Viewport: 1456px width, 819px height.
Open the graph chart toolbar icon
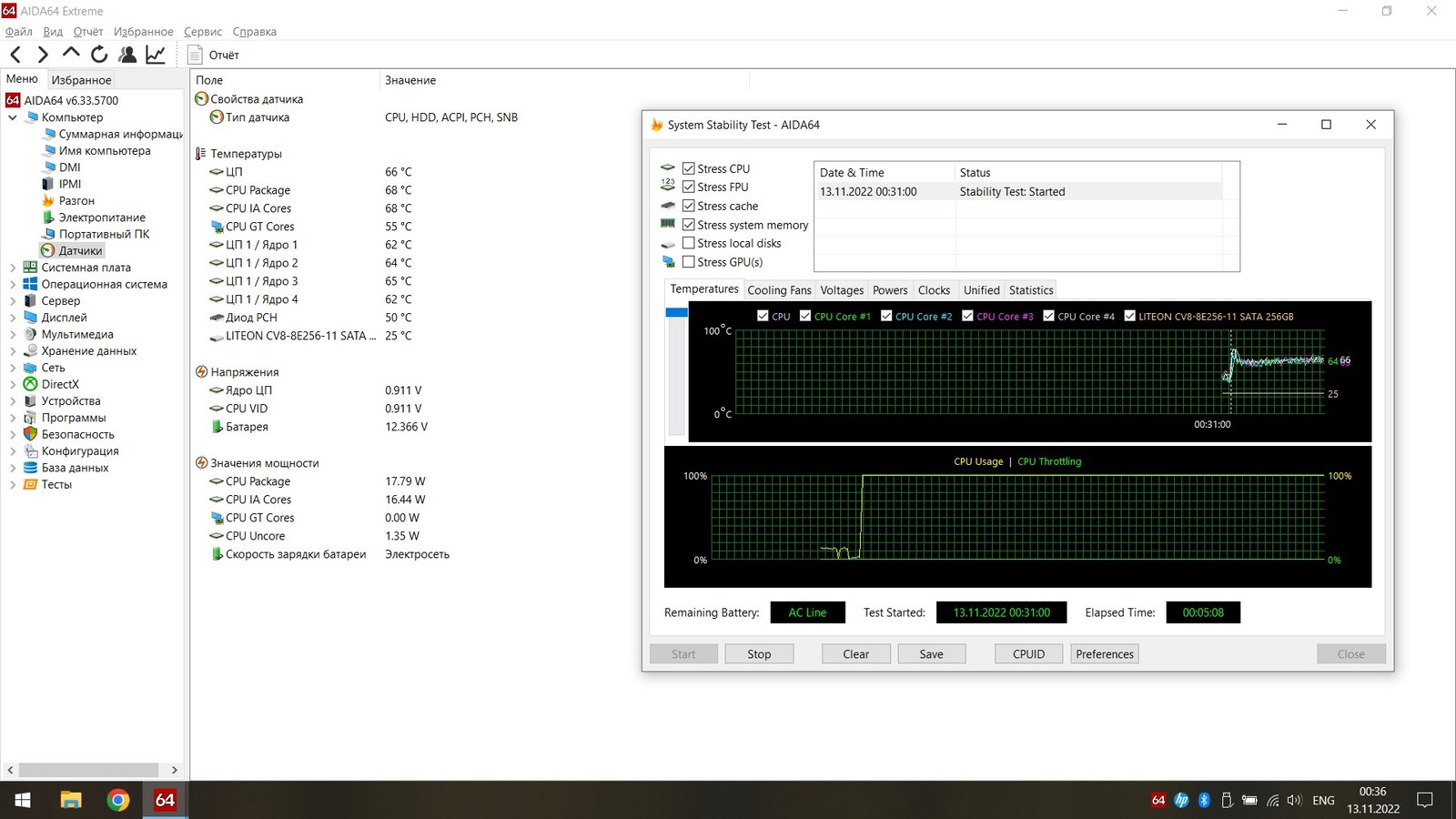(156, 55)
